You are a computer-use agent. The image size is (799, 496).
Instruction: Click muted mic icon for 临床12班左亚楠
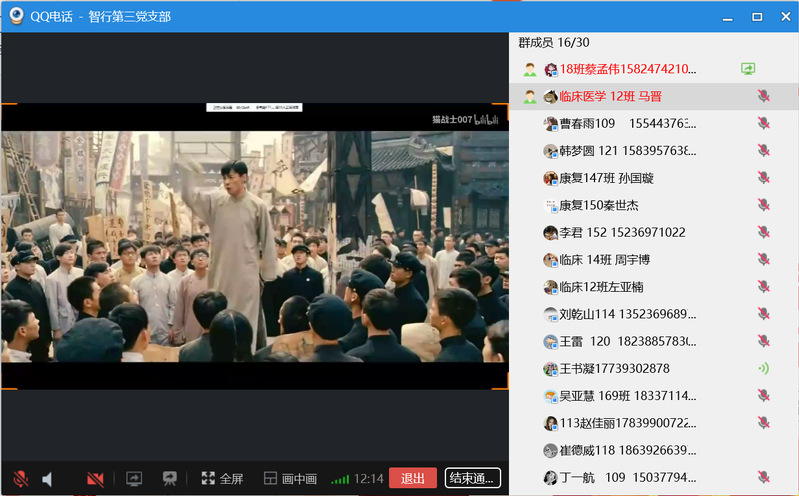click(x=763, y=286)
